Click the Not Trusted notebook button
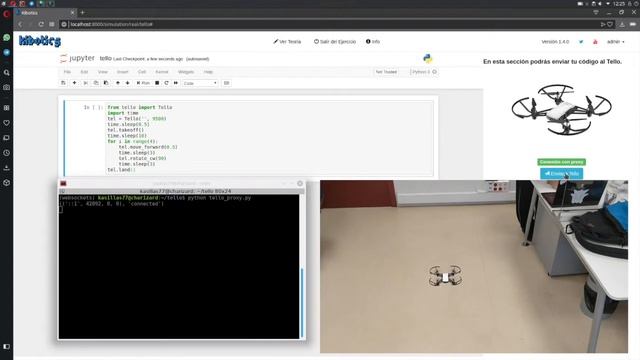Screen dimensions: 640x360 (386, 72)
